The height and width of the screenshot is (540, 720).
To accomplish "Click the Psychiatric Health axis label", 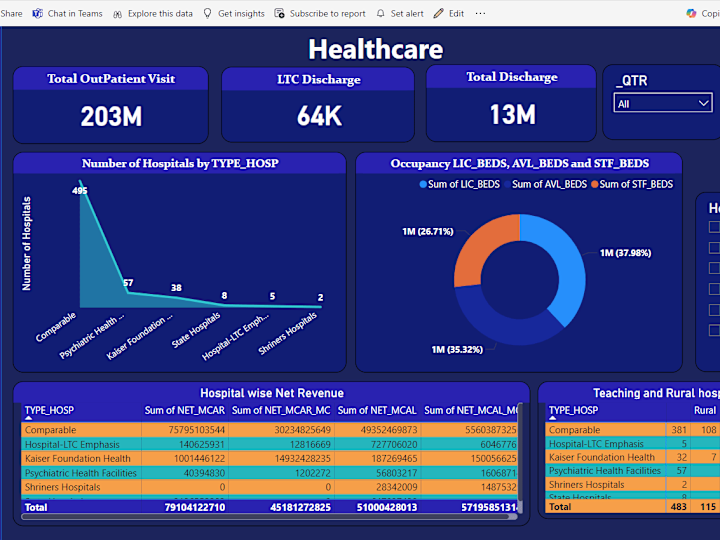I will coord(92,336).
